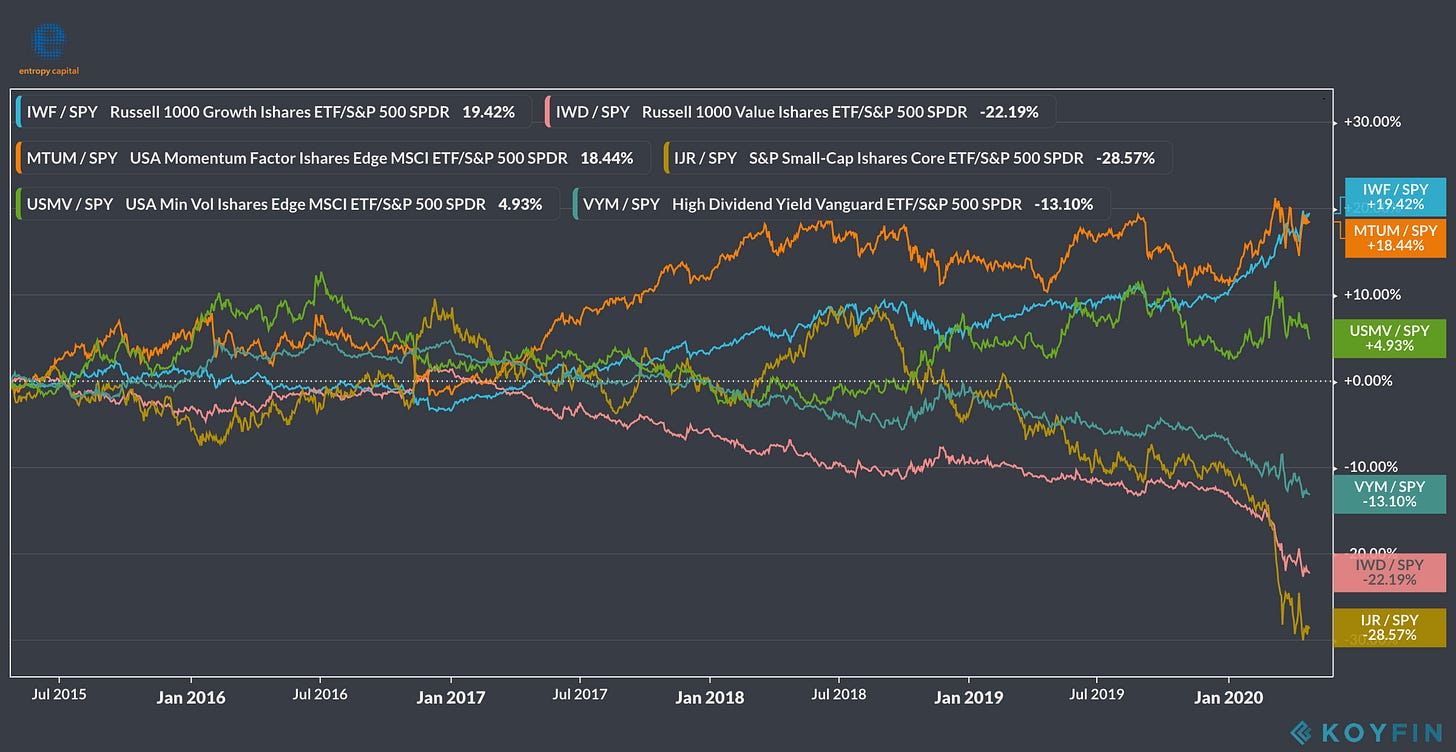Click the 19.42% value in IWF legend
This screenshot has width=1456, height=752.
point(488,112)
